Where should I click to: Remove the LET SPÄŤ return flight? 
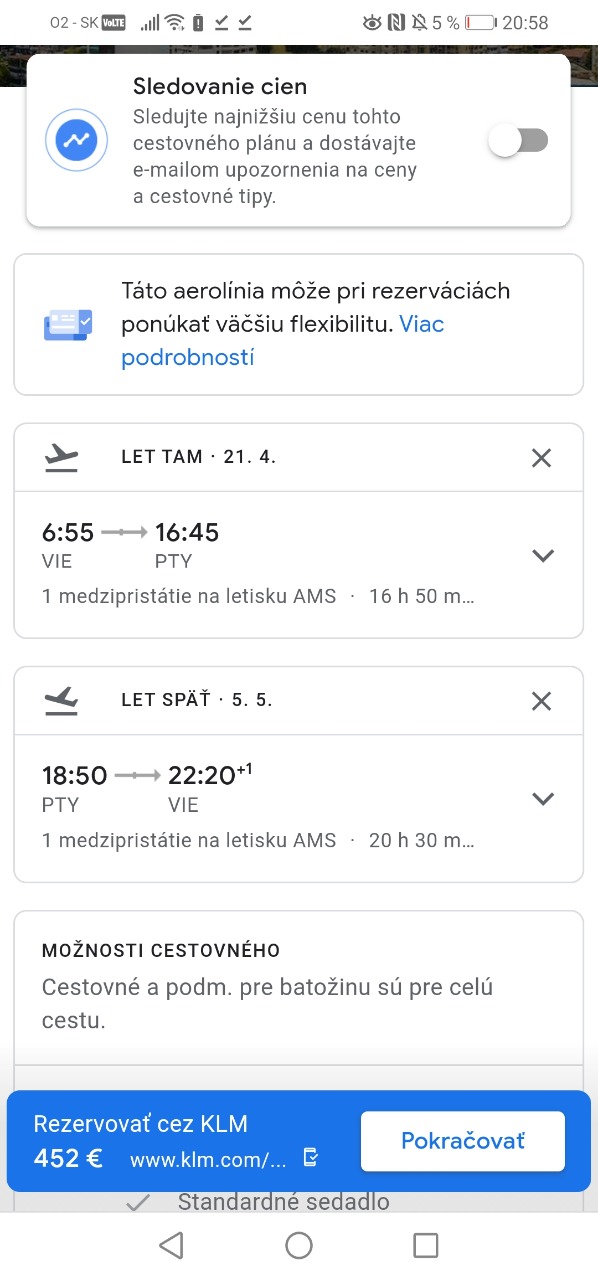coord(541,701)
